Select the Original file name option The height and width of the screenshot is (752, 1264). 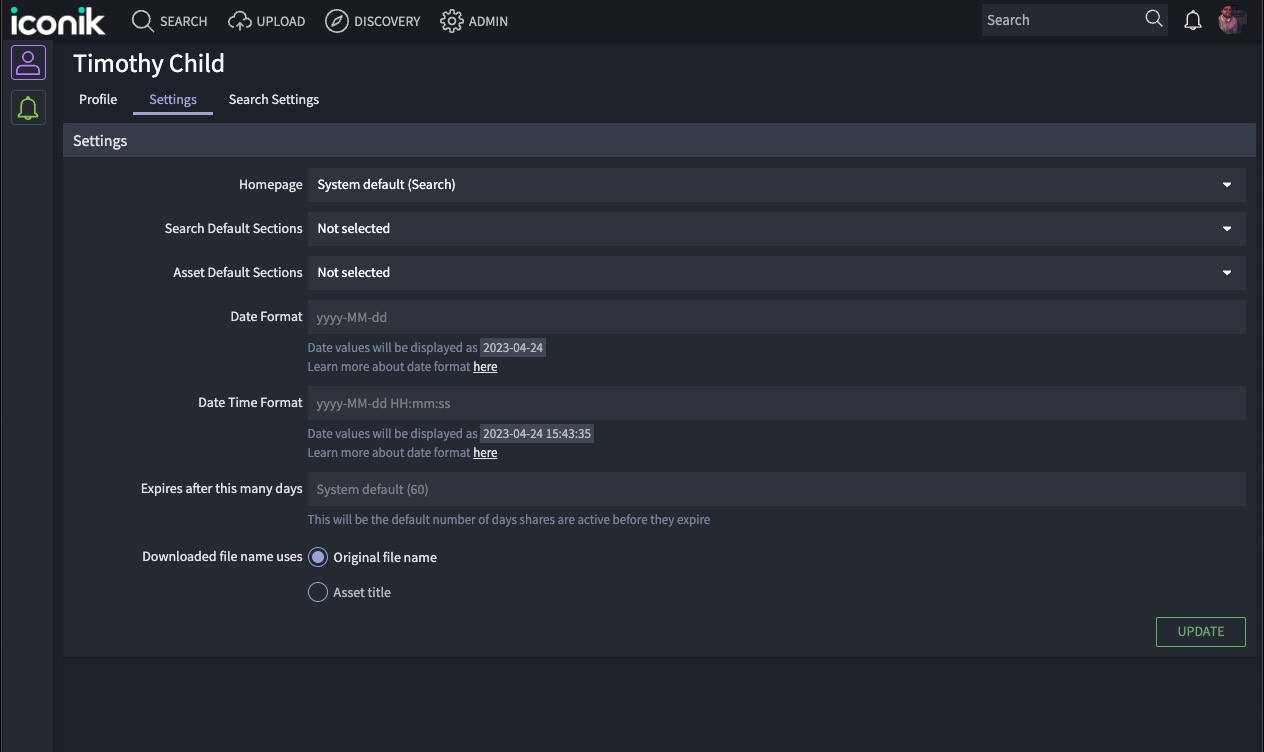[x=317, y=557]
